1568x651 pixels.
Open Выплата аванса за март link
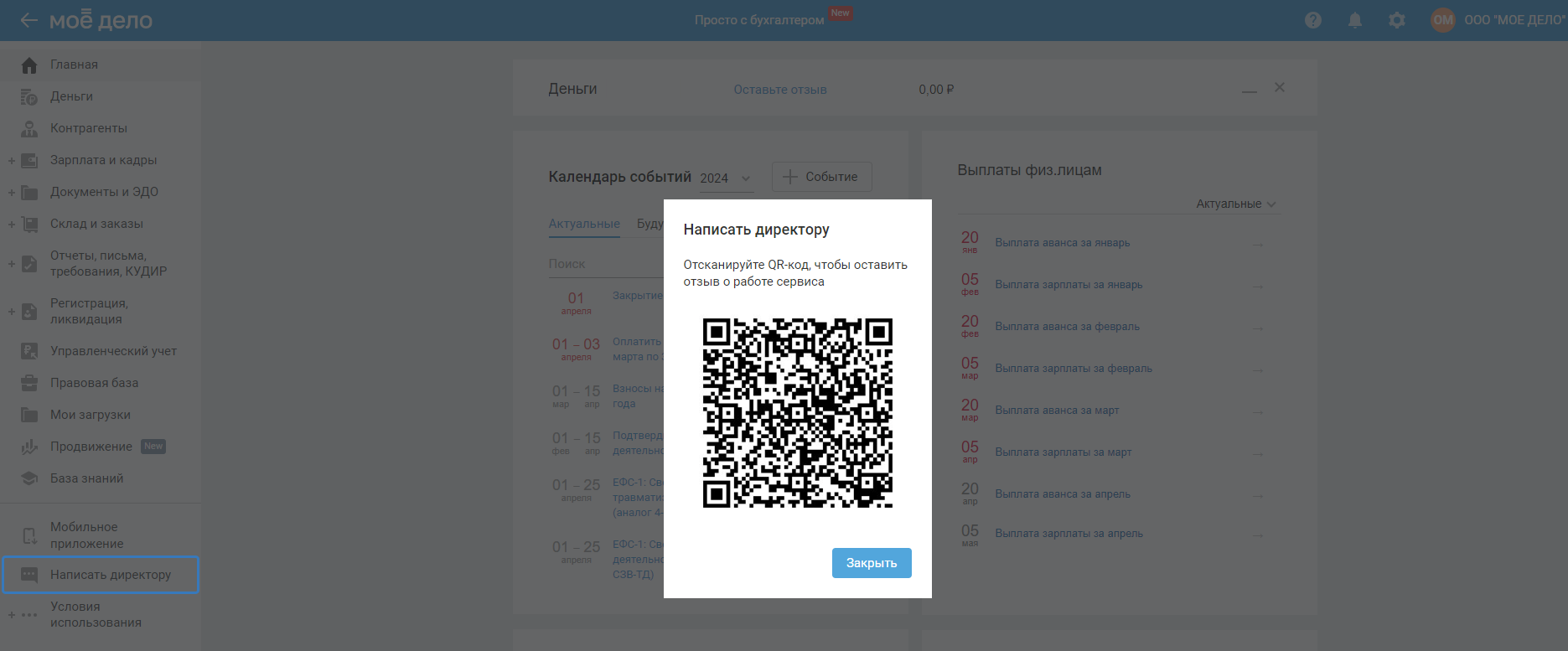click(x=1057, y=411)
